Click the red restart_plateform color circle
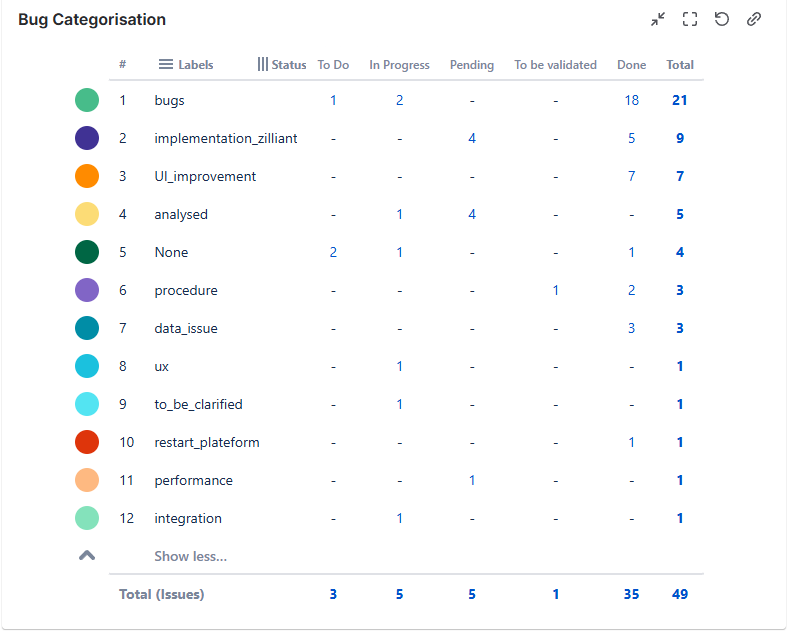The width and height of the screenshot is (789, 631). 87,442
